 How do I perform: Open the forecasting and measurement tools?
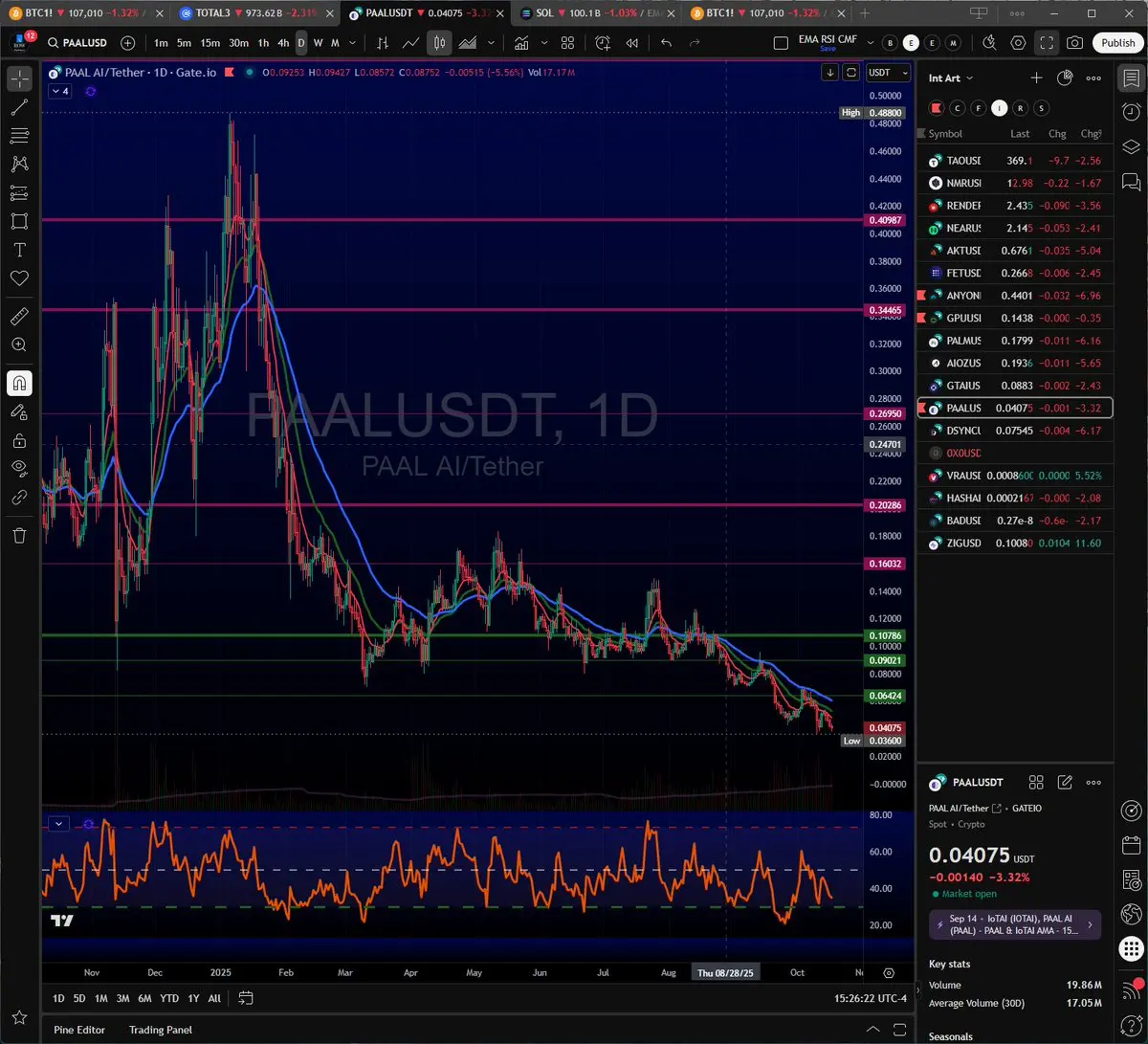(19, 192)
